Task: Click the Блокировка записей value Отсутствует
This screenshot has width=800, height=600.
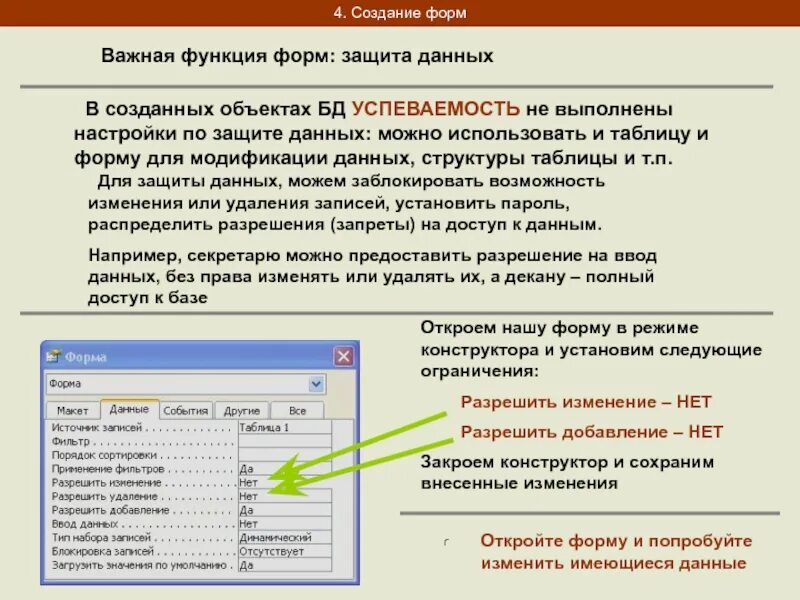Action: 285,552
